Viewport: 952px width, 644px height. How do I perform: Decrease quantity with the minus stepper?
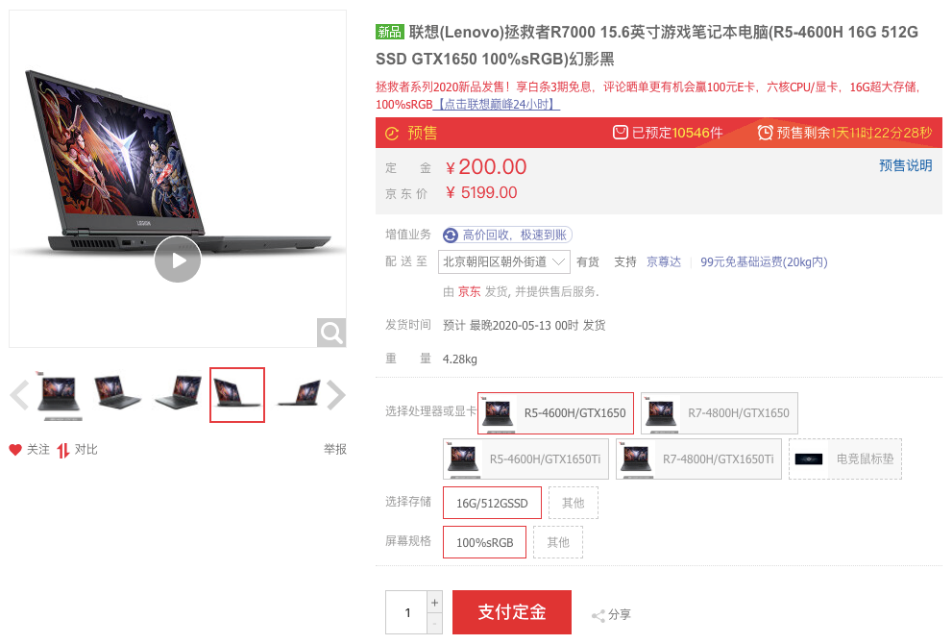[x=435, y=624]
